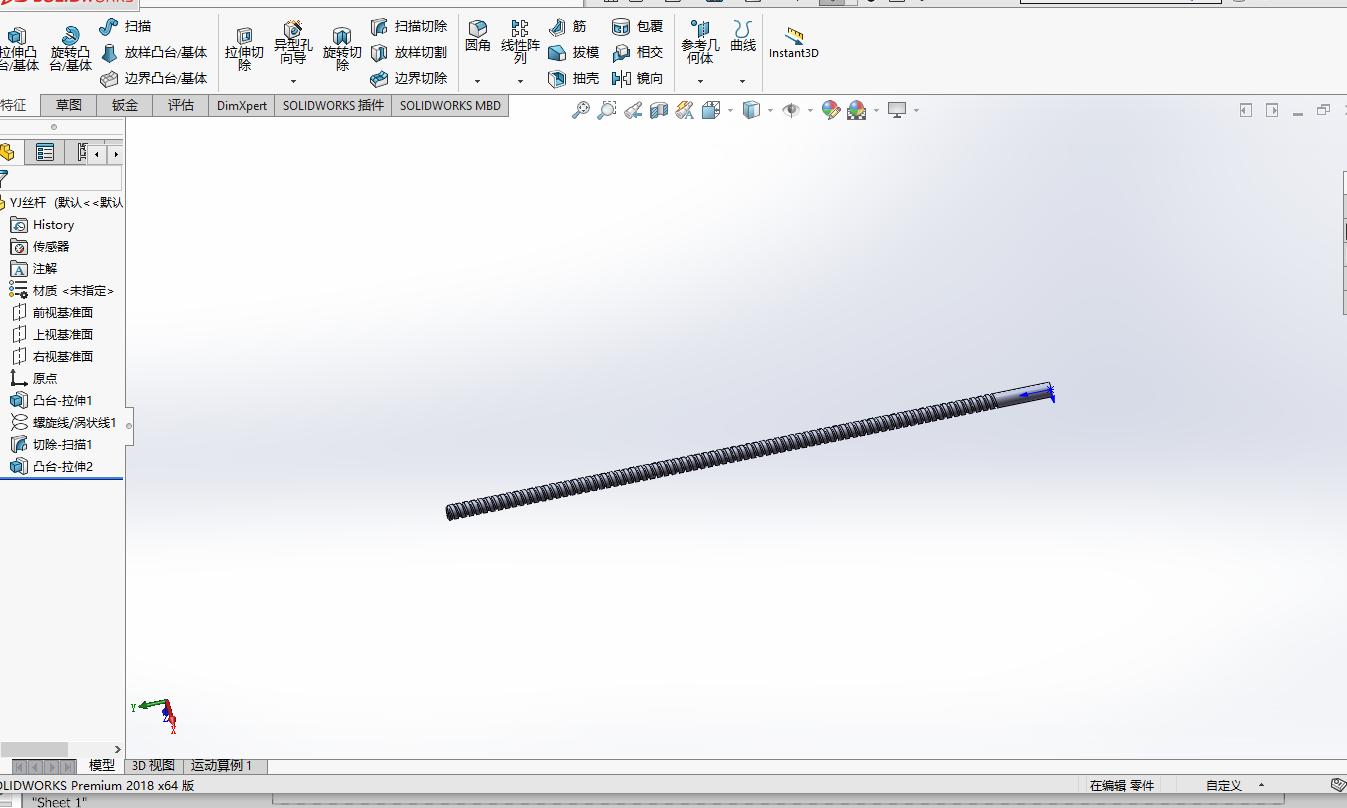Choose the 放样凸台/基体 loft boss tool

tap(154, 52)
